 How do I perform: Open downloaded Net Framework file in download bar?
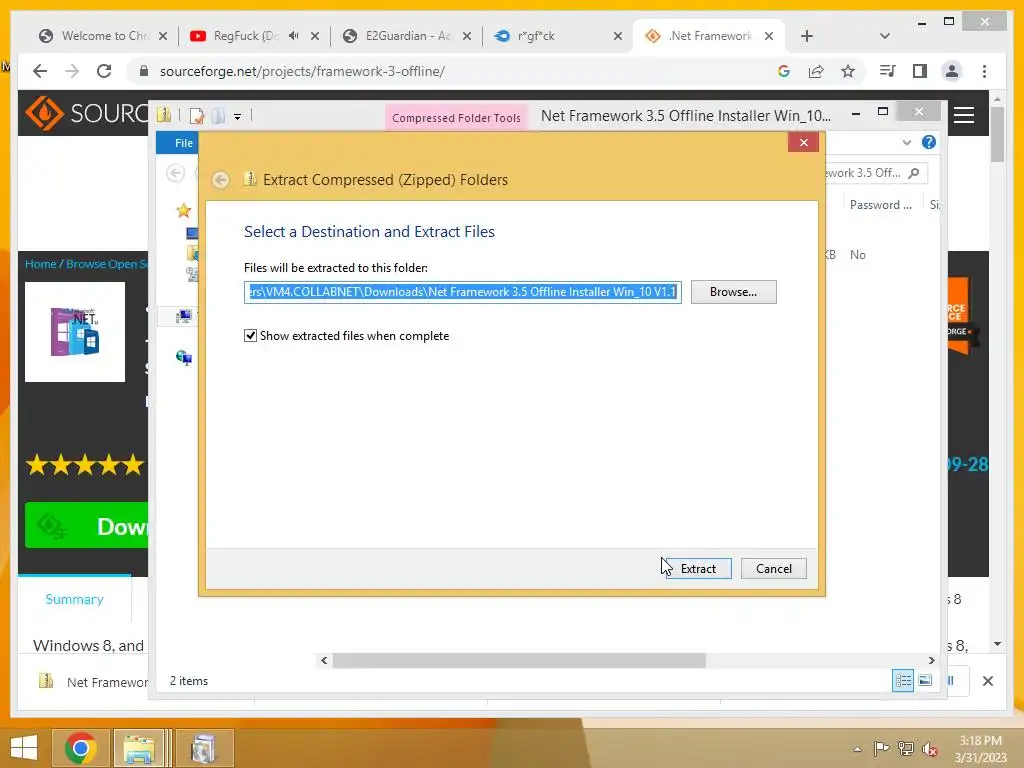(93, 682)
